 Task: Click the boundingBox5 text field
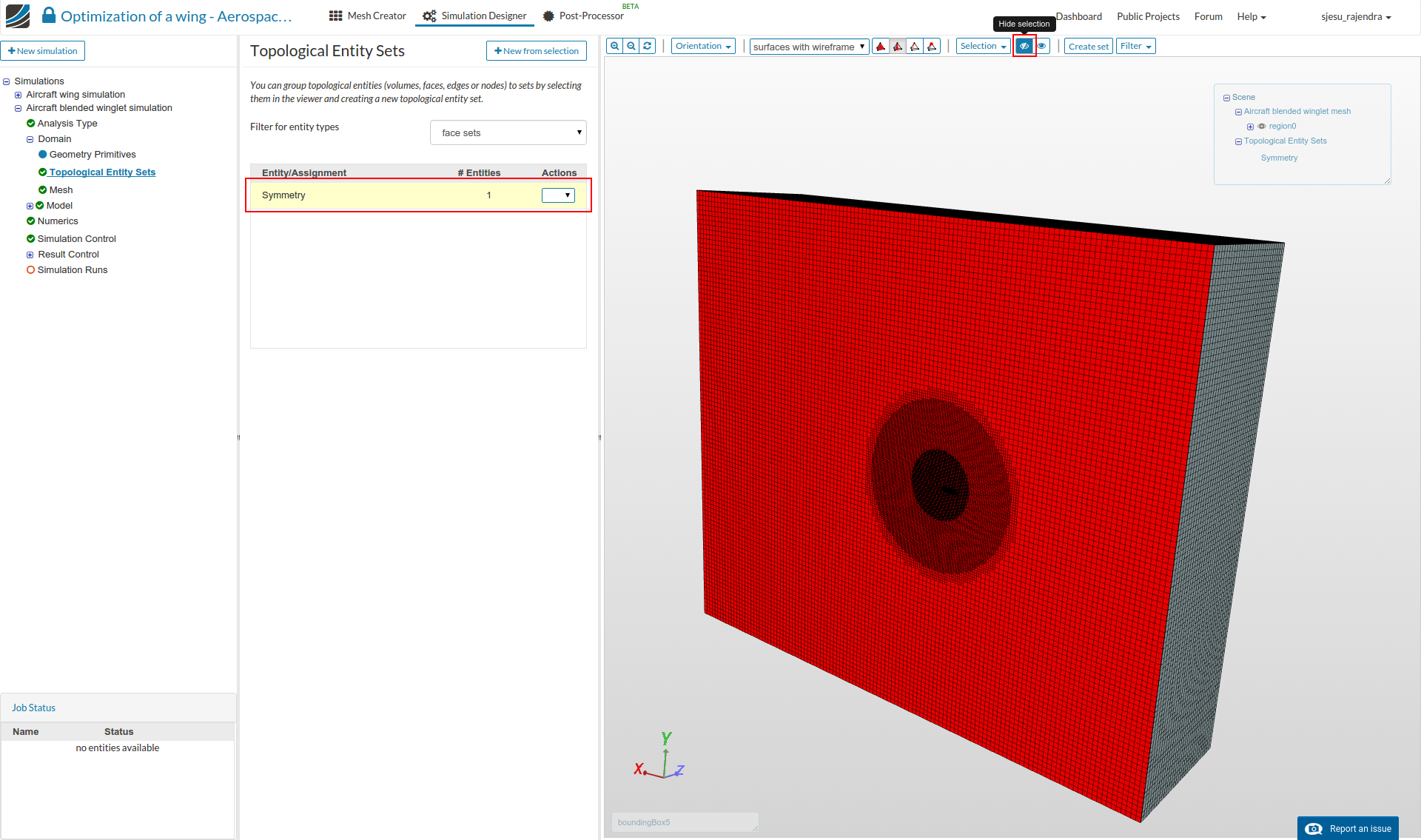pos(684,822)
